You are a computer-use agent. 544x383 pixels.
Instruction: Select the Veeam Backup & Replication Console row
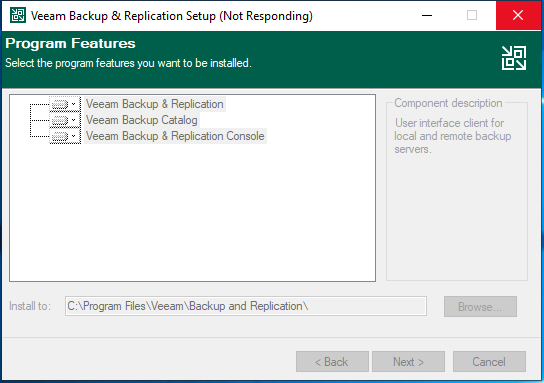tap(175, 136)
